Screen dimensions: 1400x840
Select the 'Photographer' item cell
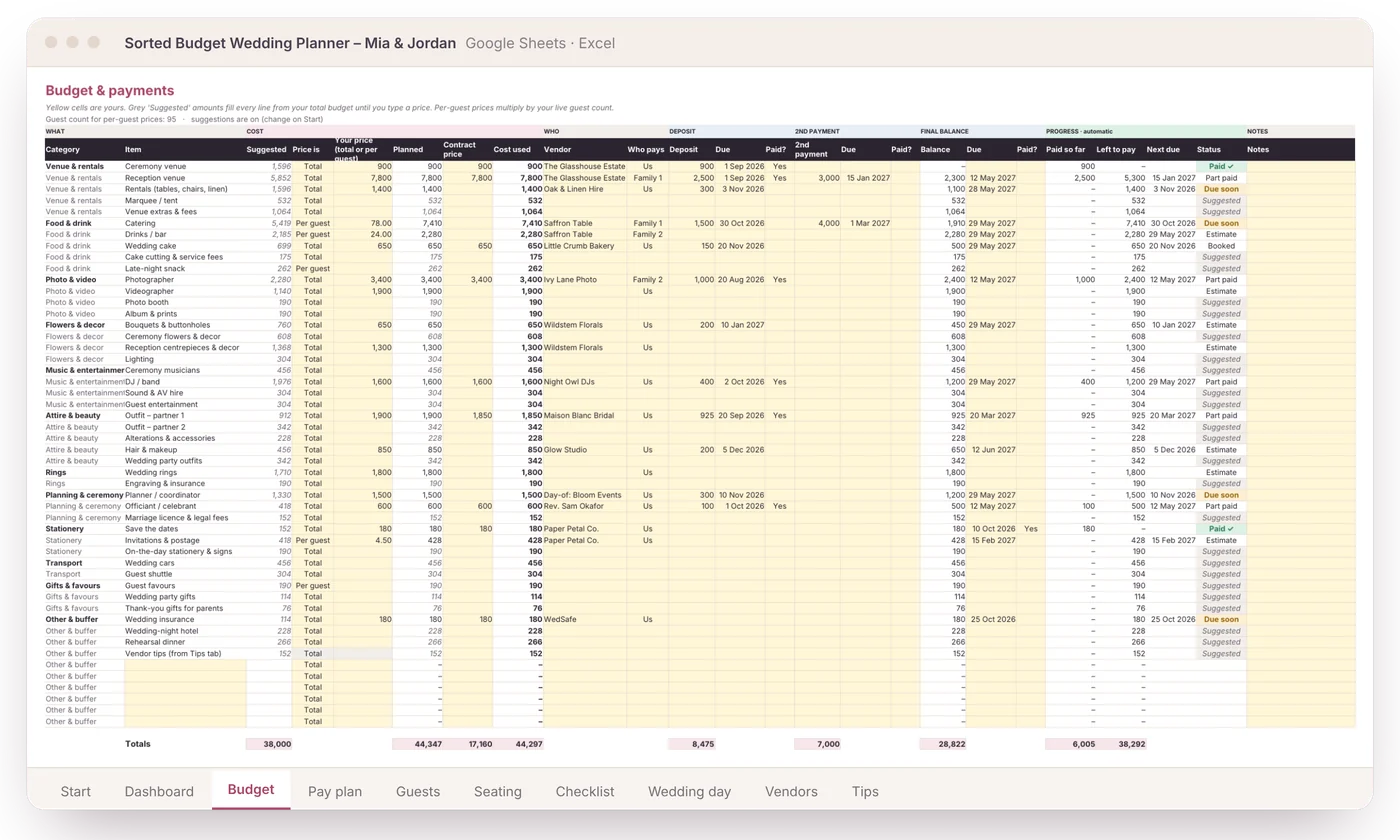pos(185,280)
